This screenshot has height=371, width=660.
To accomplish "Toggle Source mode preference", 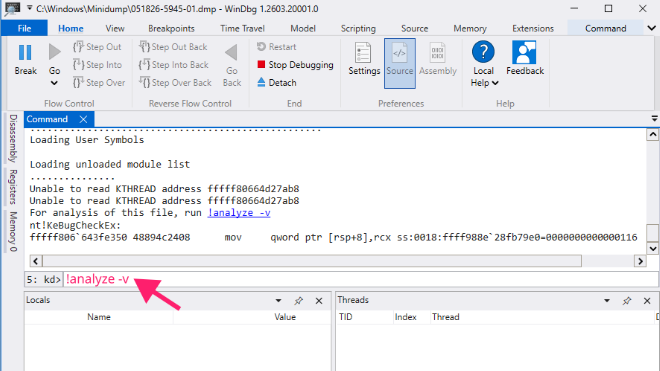I will coord(399,64).
